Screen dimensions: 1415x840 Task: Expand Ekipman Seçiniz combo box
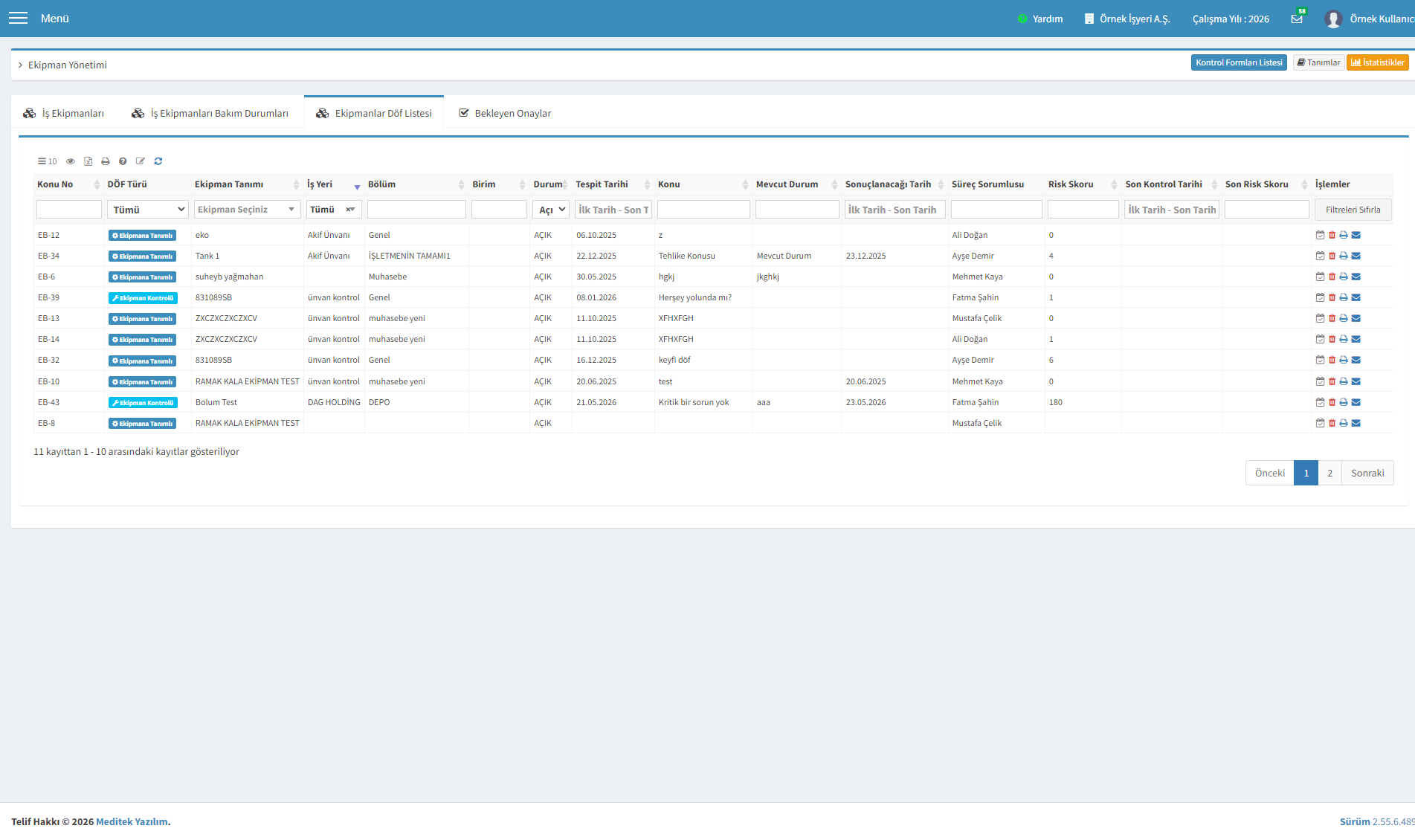[x=248, y=210]
